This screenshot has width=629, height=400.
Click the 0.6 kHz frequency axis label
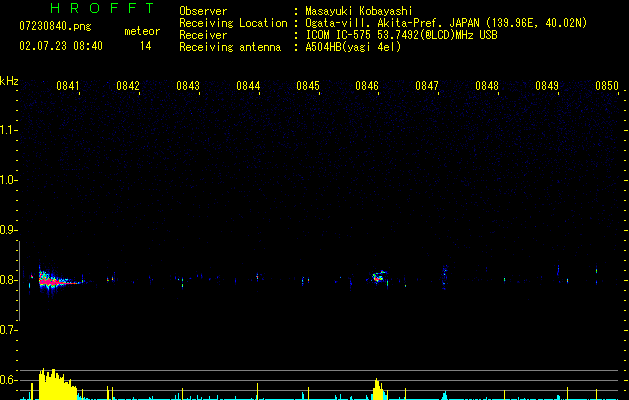pos(8,380)
